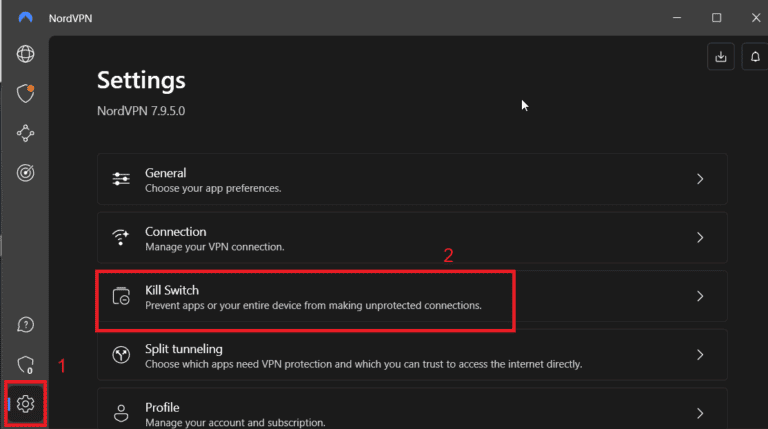Open Split tunneling settings
Screen dimensions: 768x429
point(400,355)
